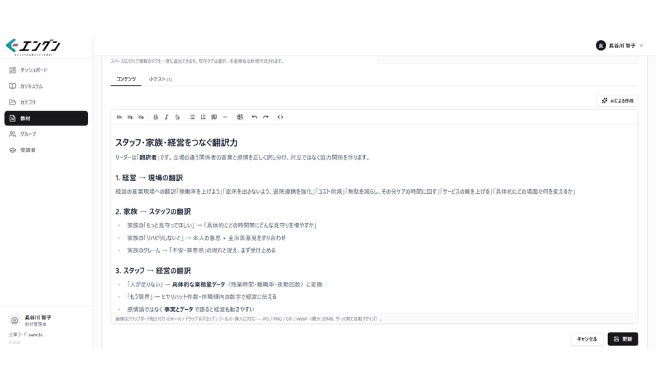This screenshot has width=656, height=385.
Task: Click the line beginning リーダーは「翻訳者」です
Action: click(242, 158)
